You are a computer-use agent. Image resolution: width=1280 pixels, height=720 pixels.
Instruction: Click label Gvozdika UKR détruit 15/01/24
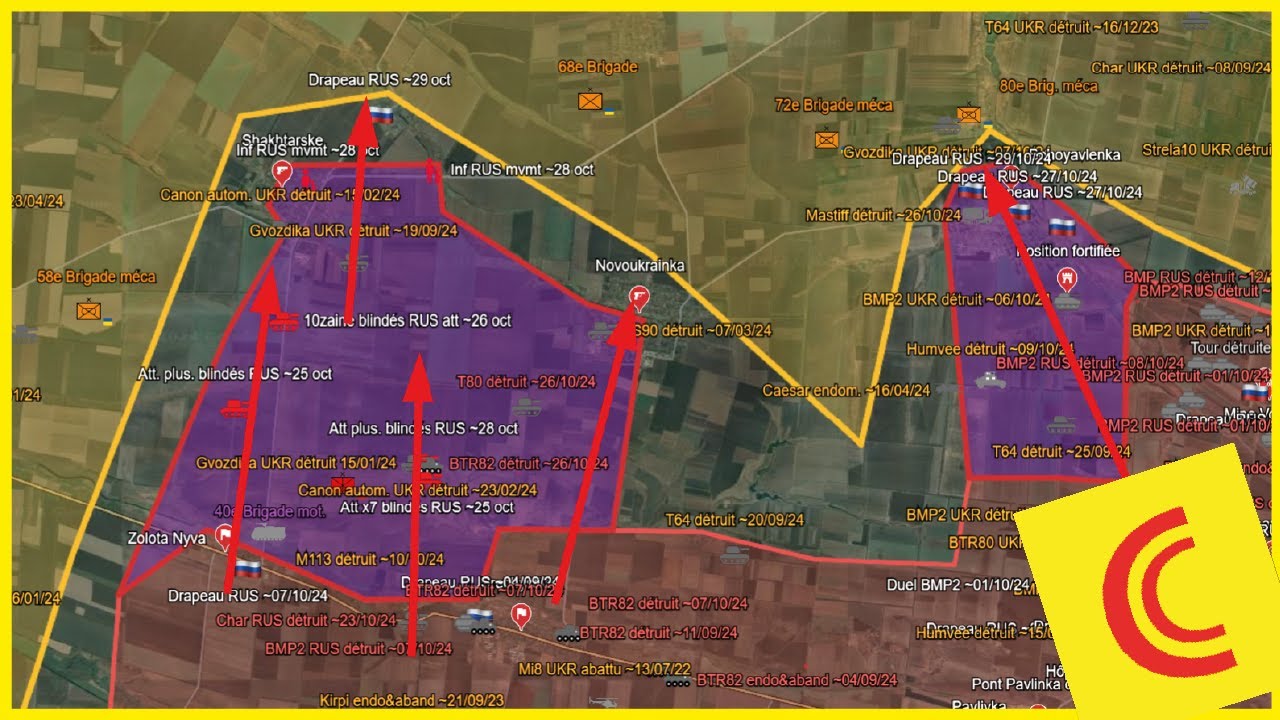click(296, 463)
